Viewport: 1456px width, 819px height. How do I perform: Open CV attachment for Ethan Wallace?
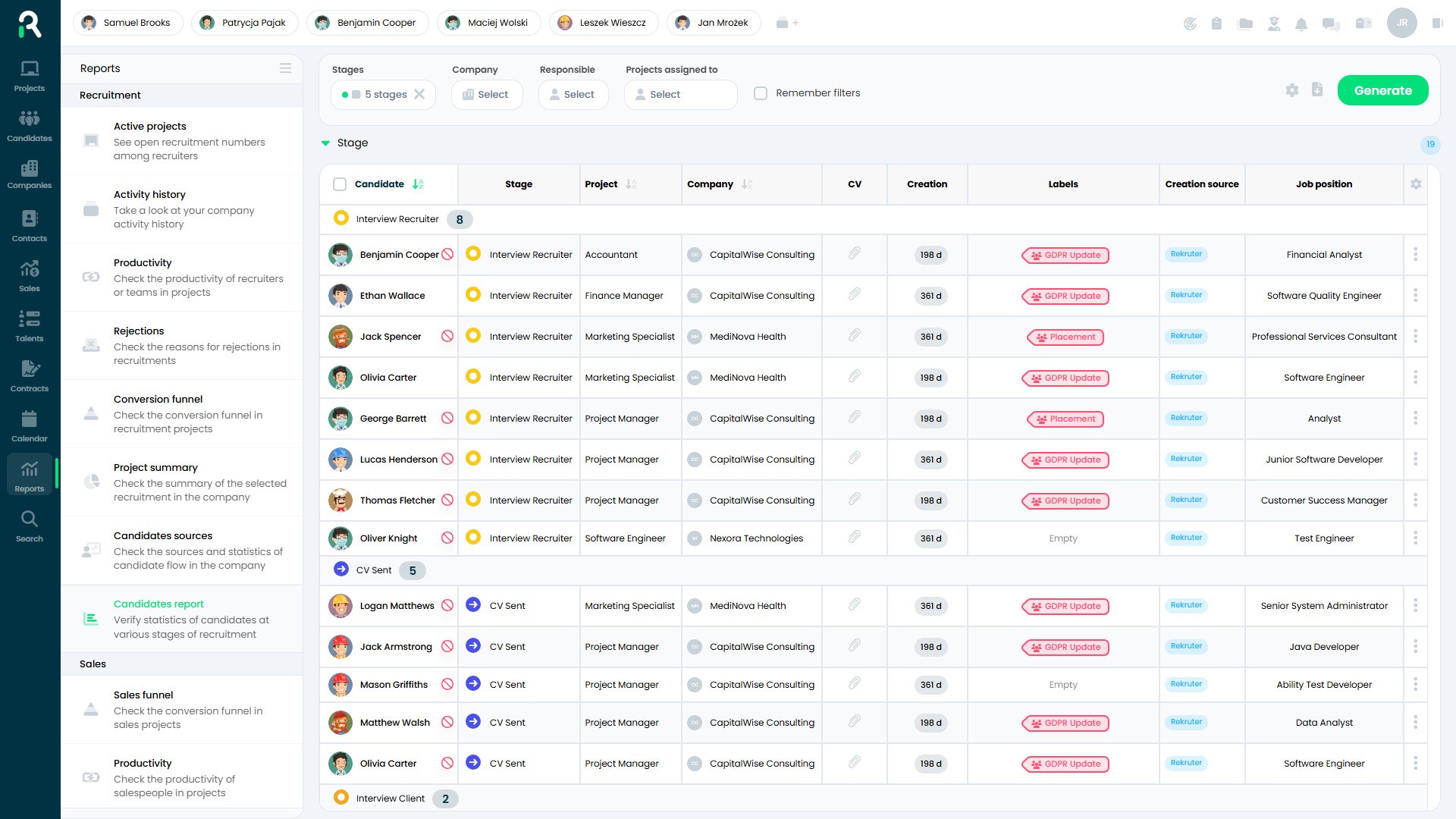[x=854, y=294]
